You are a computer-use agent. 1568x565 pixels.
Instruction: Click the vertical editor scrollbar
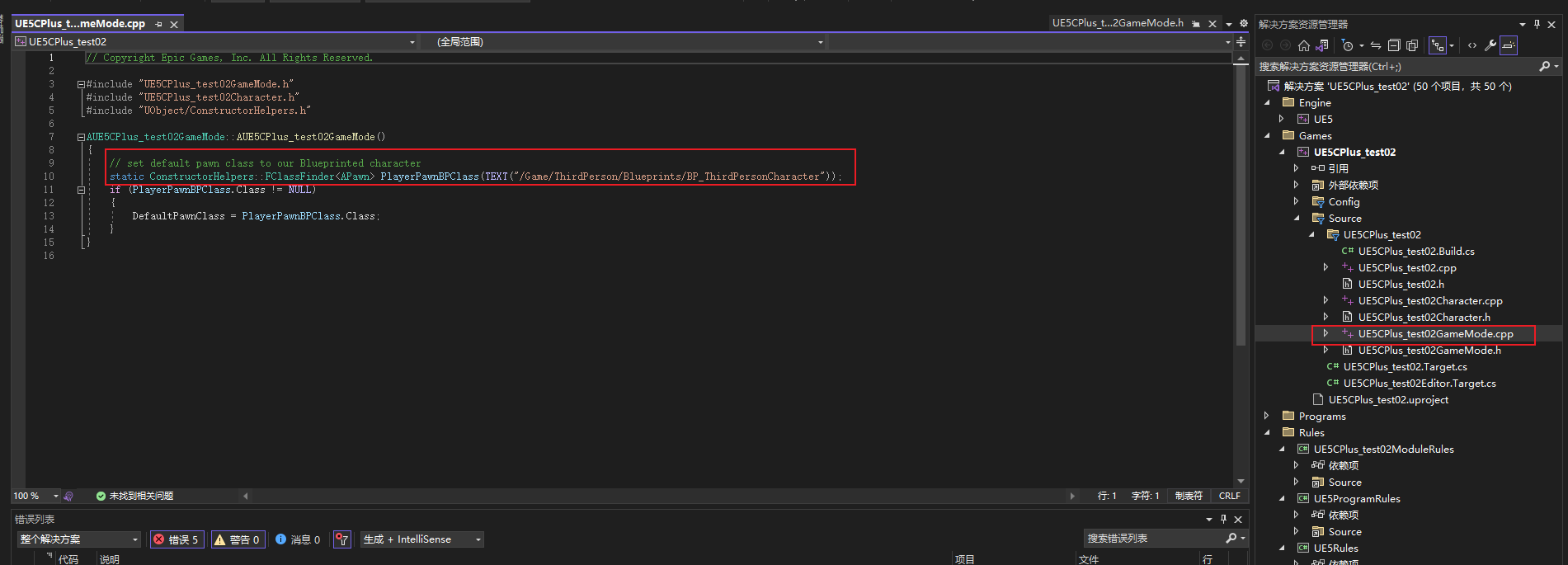pyautogui.click(x=1241, y=205)
